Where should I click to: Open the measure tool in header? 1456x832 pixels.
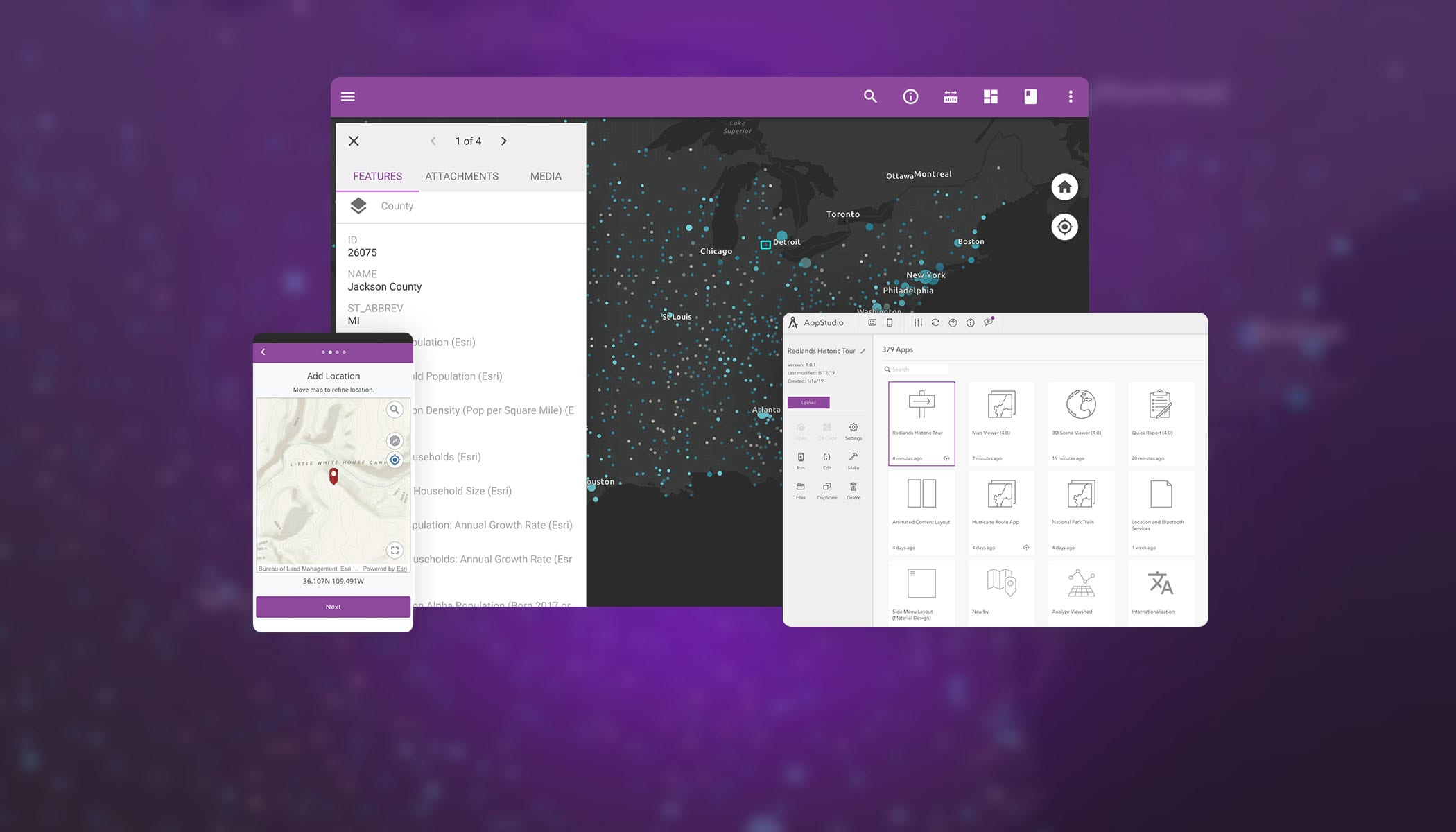click(x=951, y=96)
